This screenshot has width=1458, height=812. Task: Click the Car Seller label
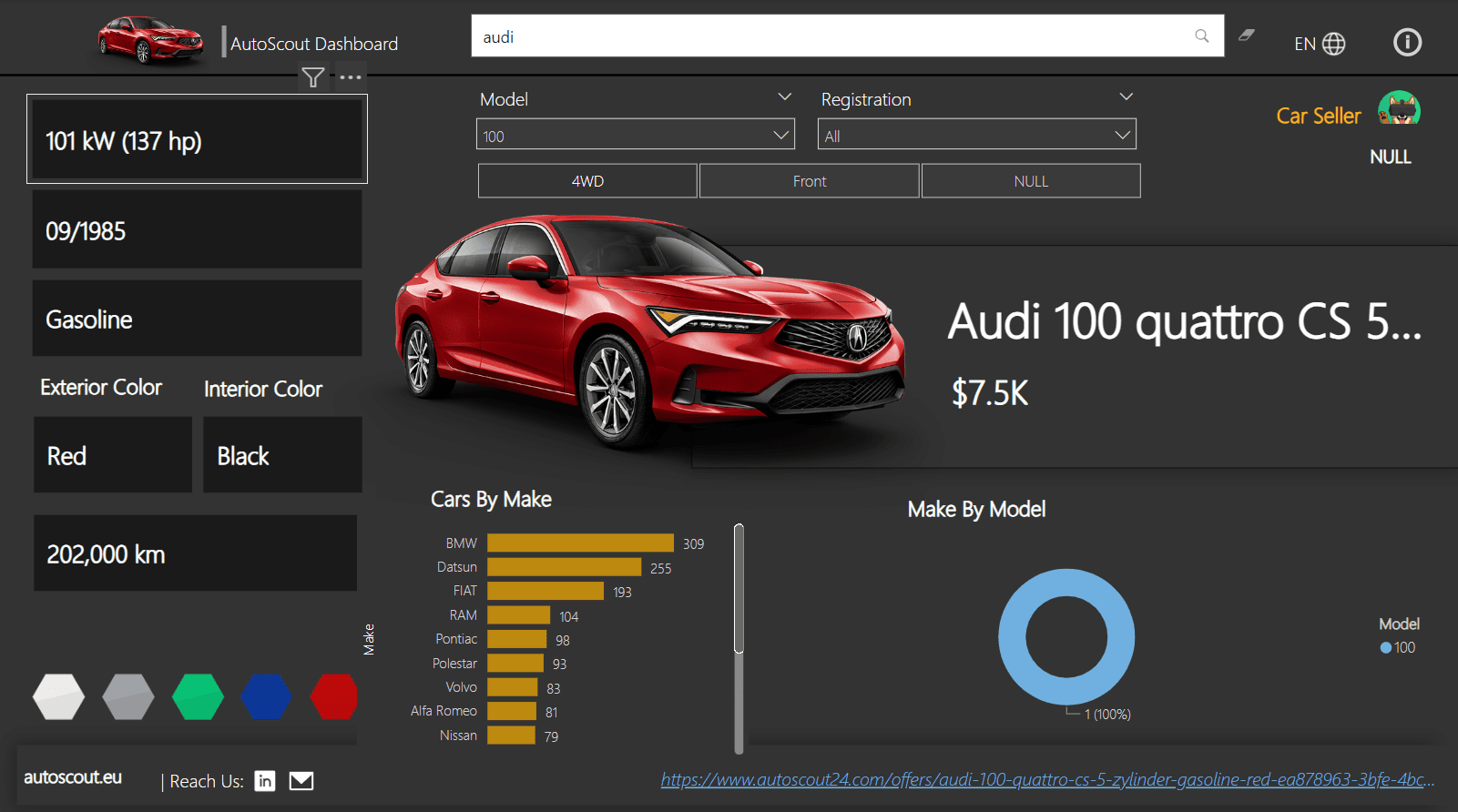pyautogui.click(x=1318, y=116)
